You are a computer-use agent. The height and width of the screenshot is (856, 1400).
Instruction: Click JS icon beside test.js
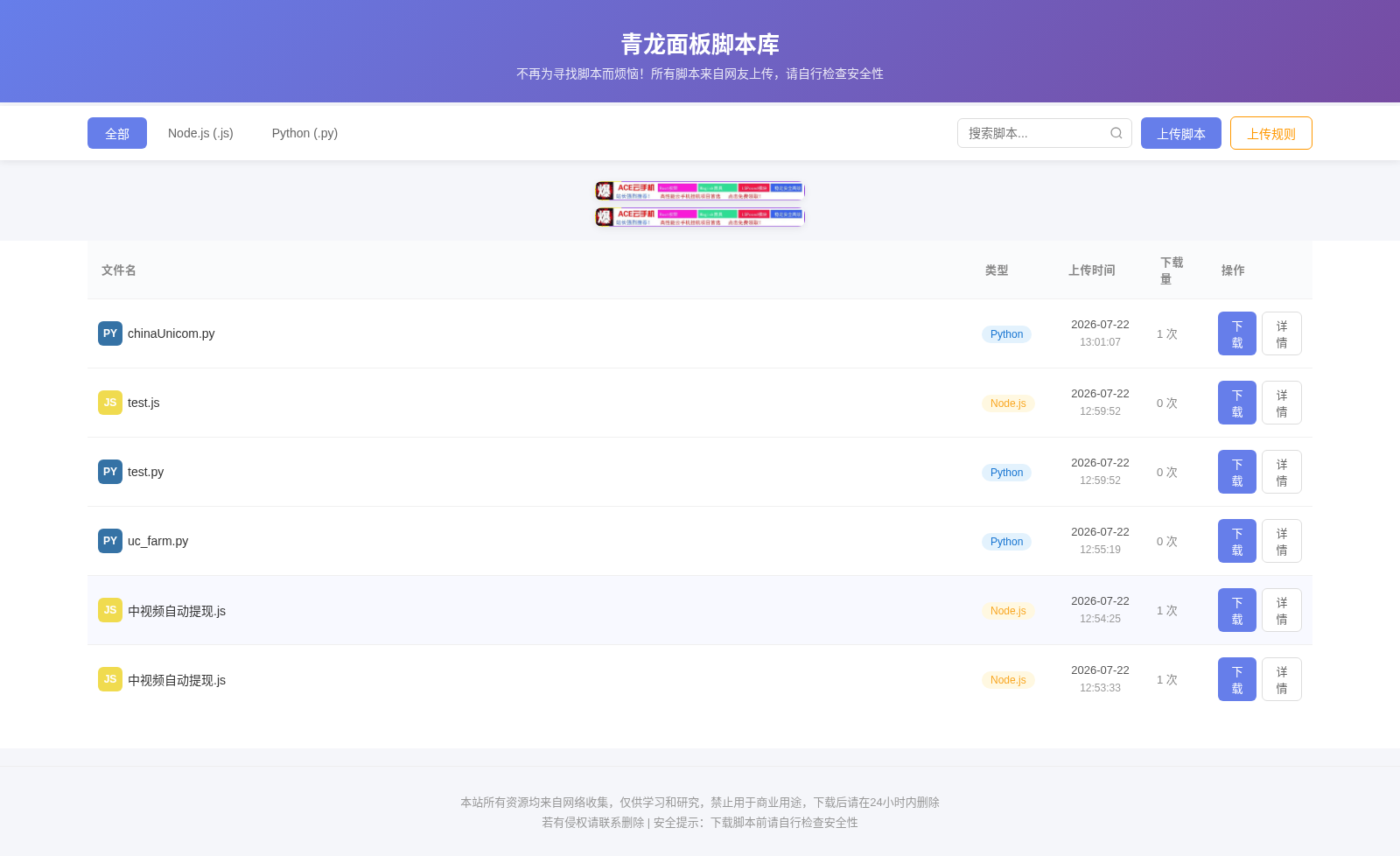(x=110, y=403)
